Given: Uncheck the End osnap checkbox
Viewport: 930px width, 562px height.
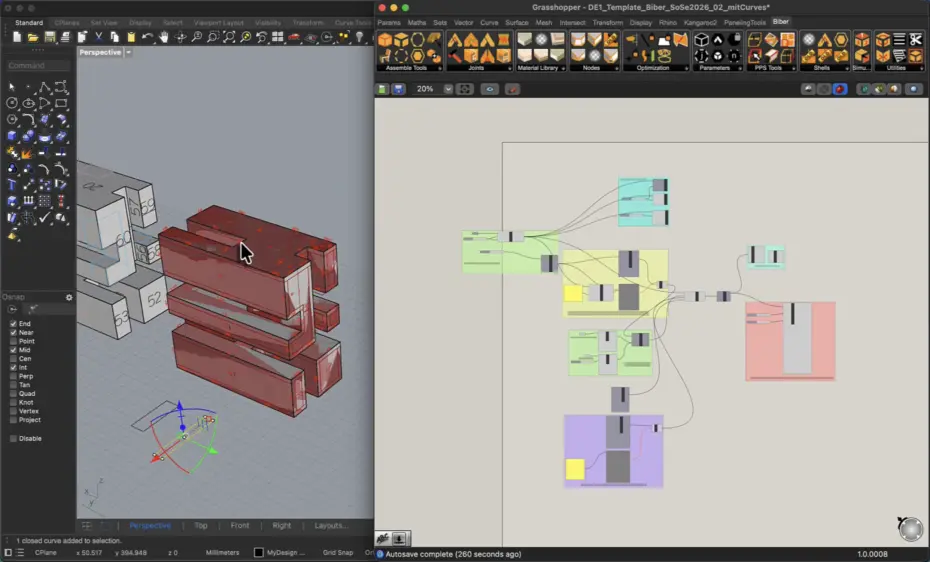Looking at the screenshot, I should [13, 324].
